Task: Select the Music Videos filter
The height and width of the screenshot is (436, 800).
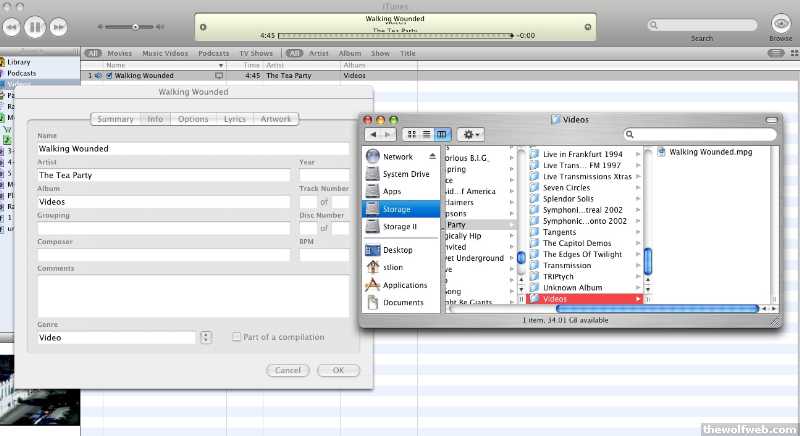Action: pos(165,53)
